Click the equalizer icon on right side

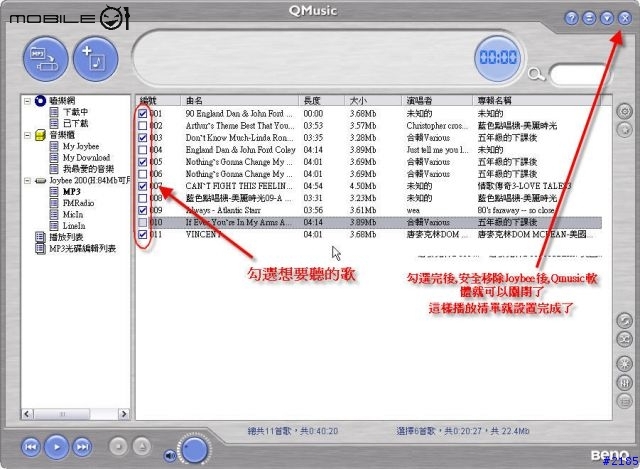[x=624, y=382]
